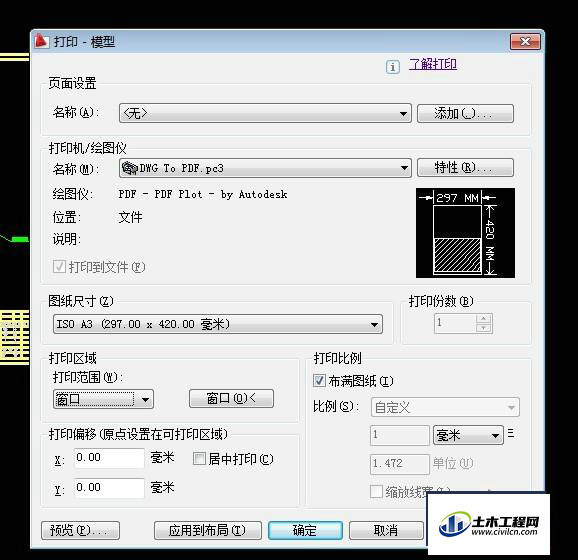This screenshot has width=578, height=560.
Task: Open the 图纸尺寸 ISO A3 dropdown
Action: click(x=218, y=324)
